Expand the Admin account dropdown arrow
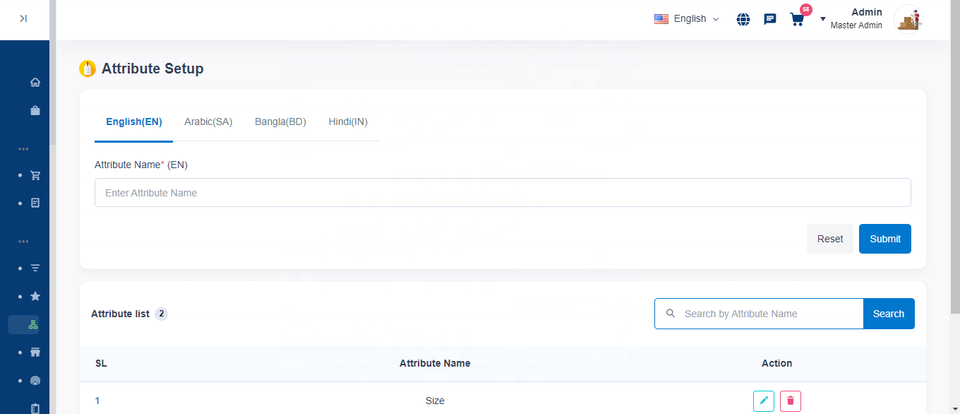960x414 pixels. (823, 19)
